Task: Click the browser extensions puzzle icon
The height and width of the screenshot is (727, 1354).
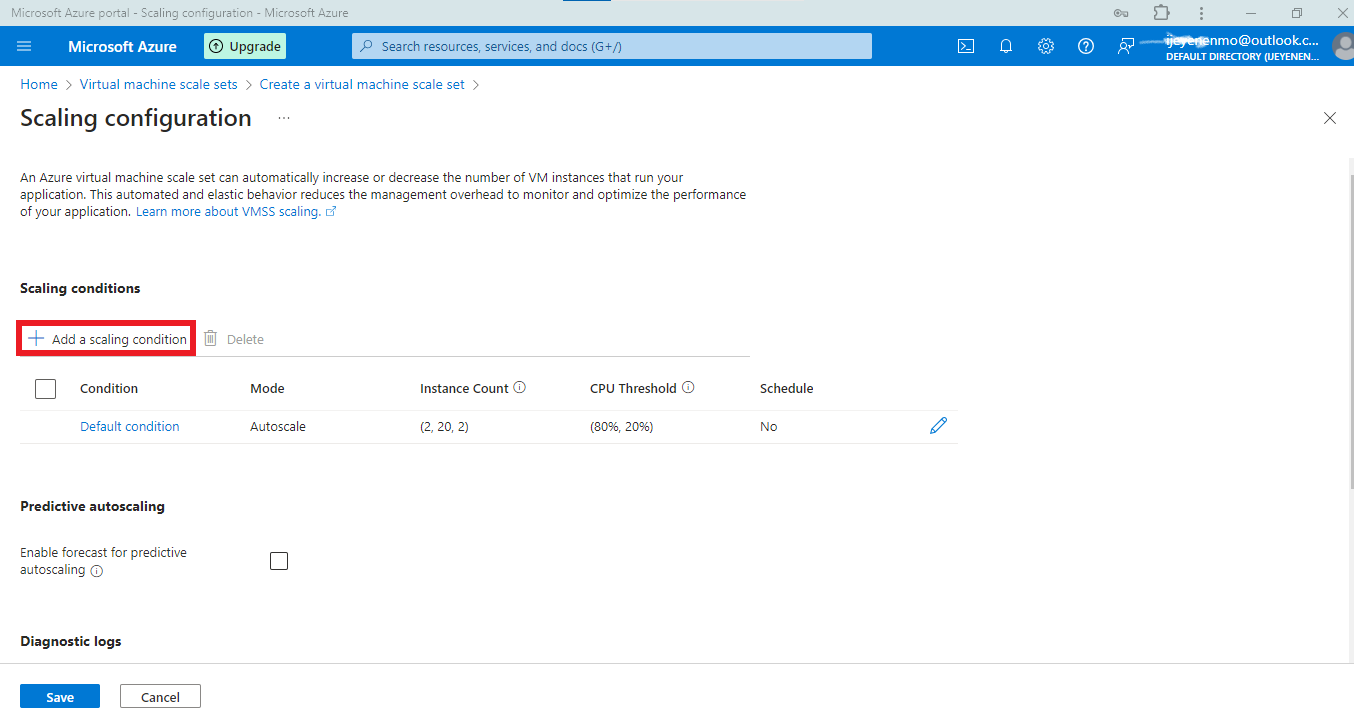Action: point(1161,13)
